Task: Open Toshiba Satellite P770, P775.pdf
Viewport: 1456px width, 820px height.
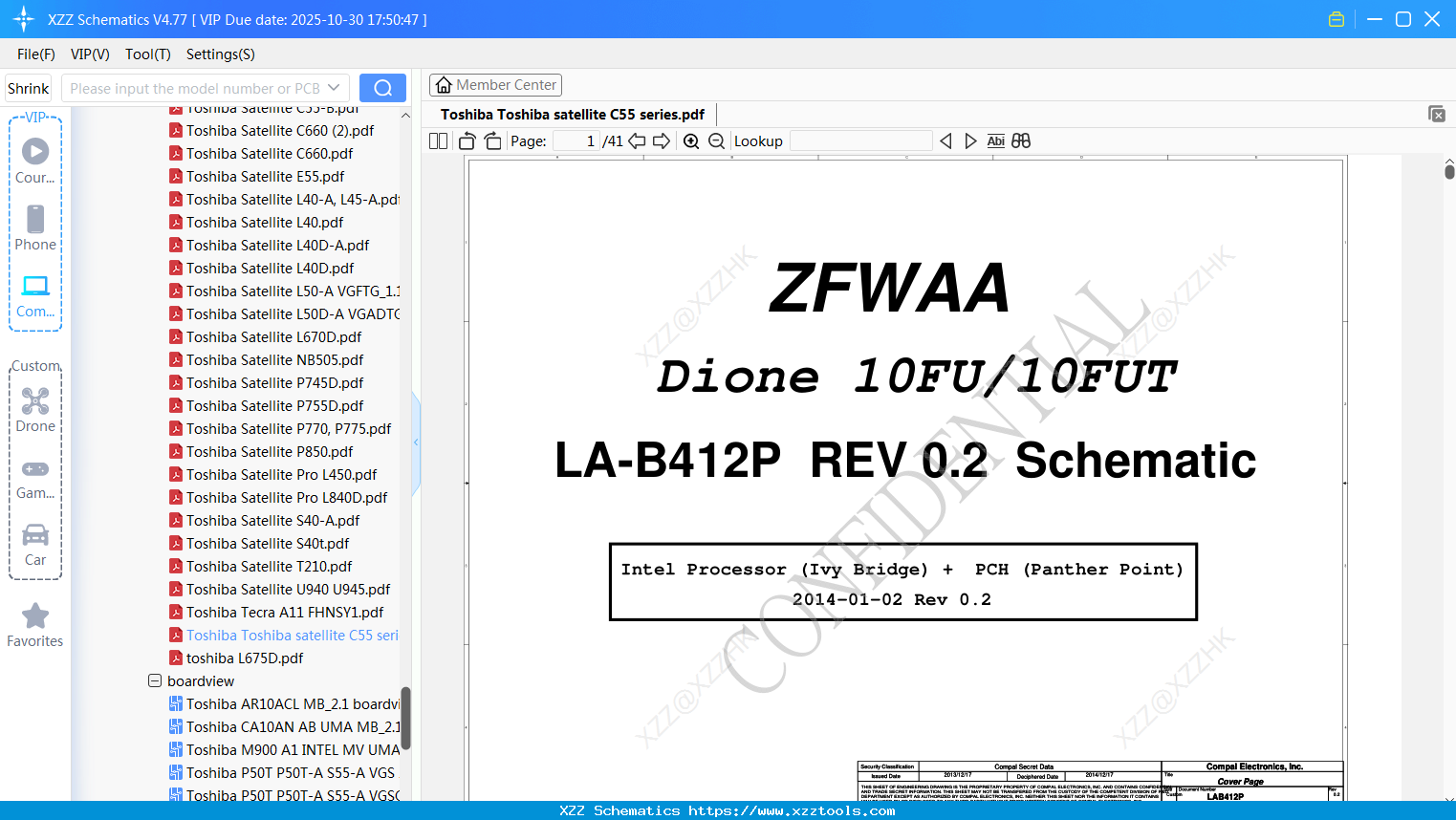Action: pyautogui.click(x=280, y=429)
